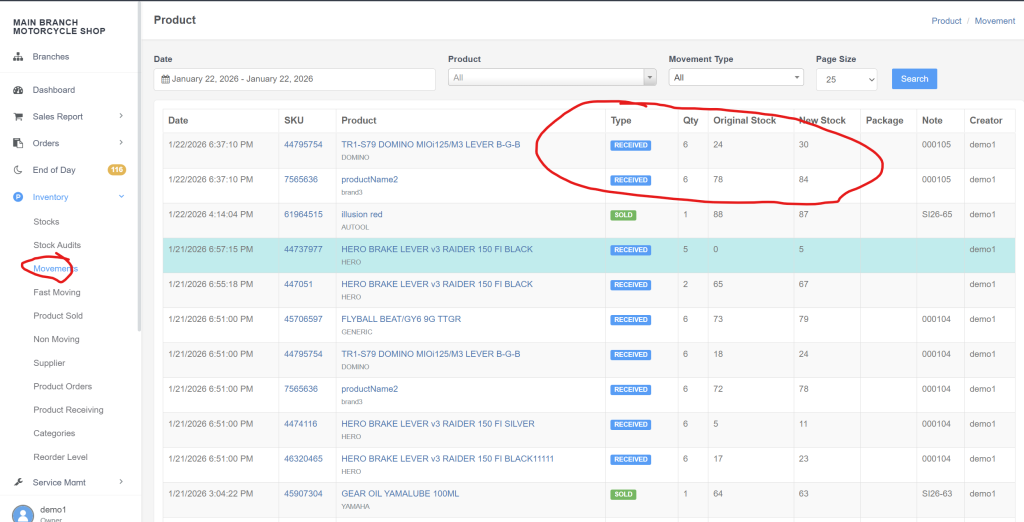Click the Date range input field
Screen dimensions: 1024x522
point(295,79)
